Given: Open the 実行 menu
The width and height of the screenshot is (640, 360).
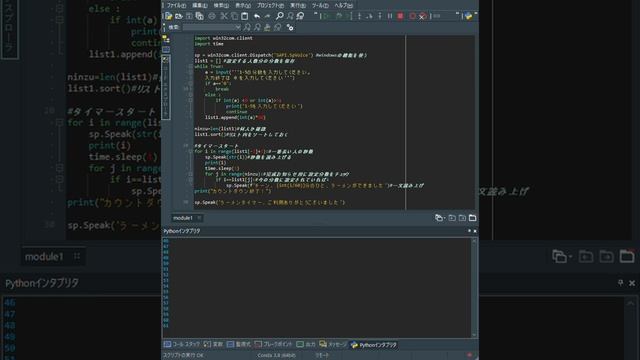Looking at the screenshot, I should pos(298,5).
